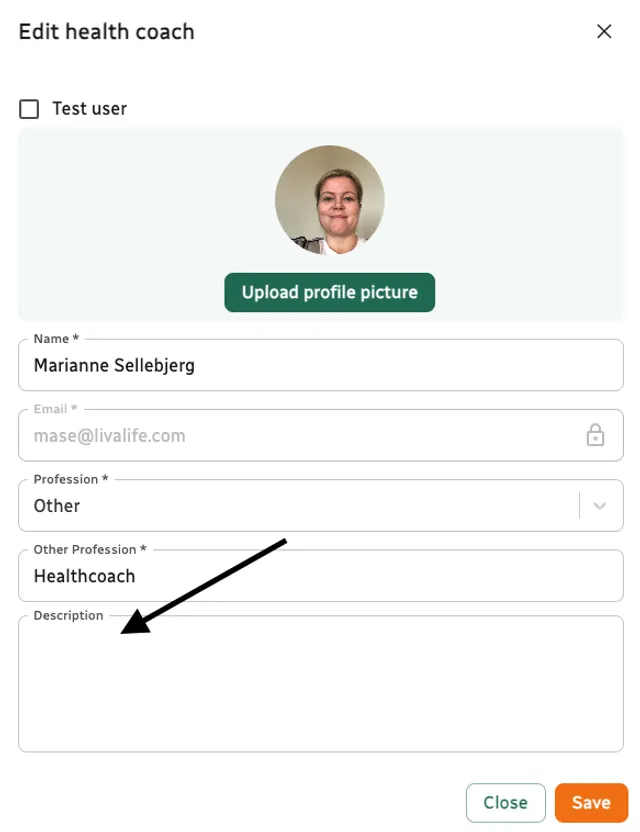Click into the Name field with Marianne Sellebjerg

tap(320, 365)
